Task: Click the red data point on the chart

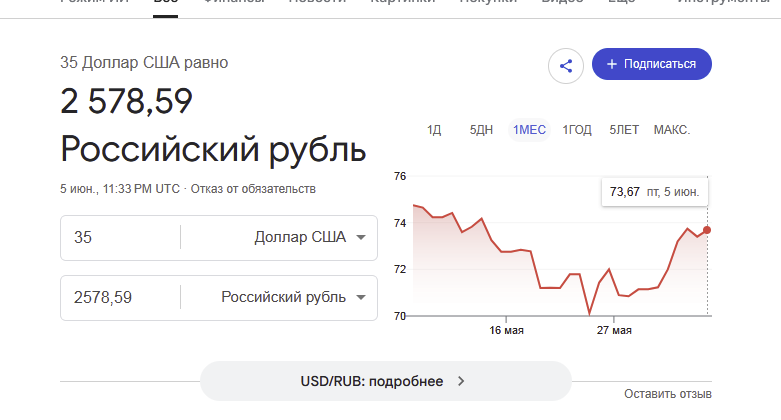Action: [707, 230]
